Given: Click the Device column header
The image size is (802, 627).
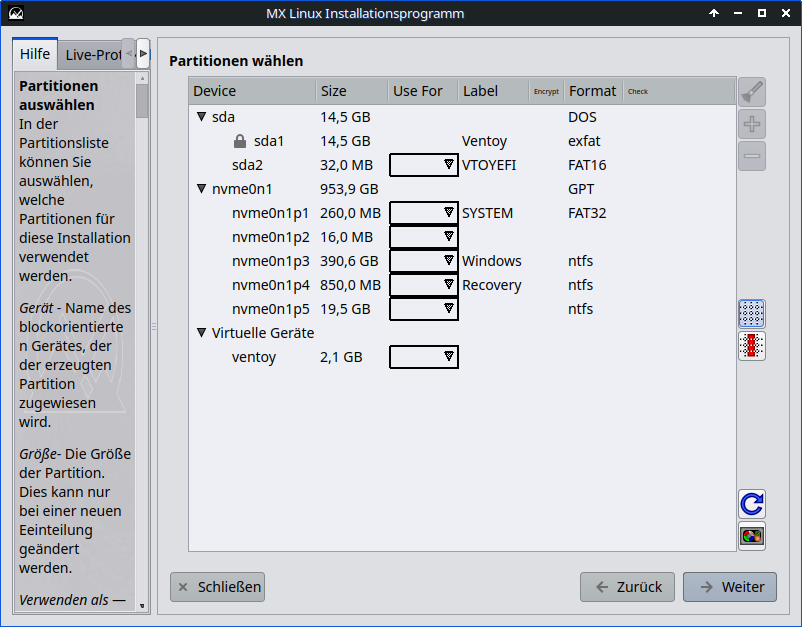Looking at the screenshot, I should (252, 91).
